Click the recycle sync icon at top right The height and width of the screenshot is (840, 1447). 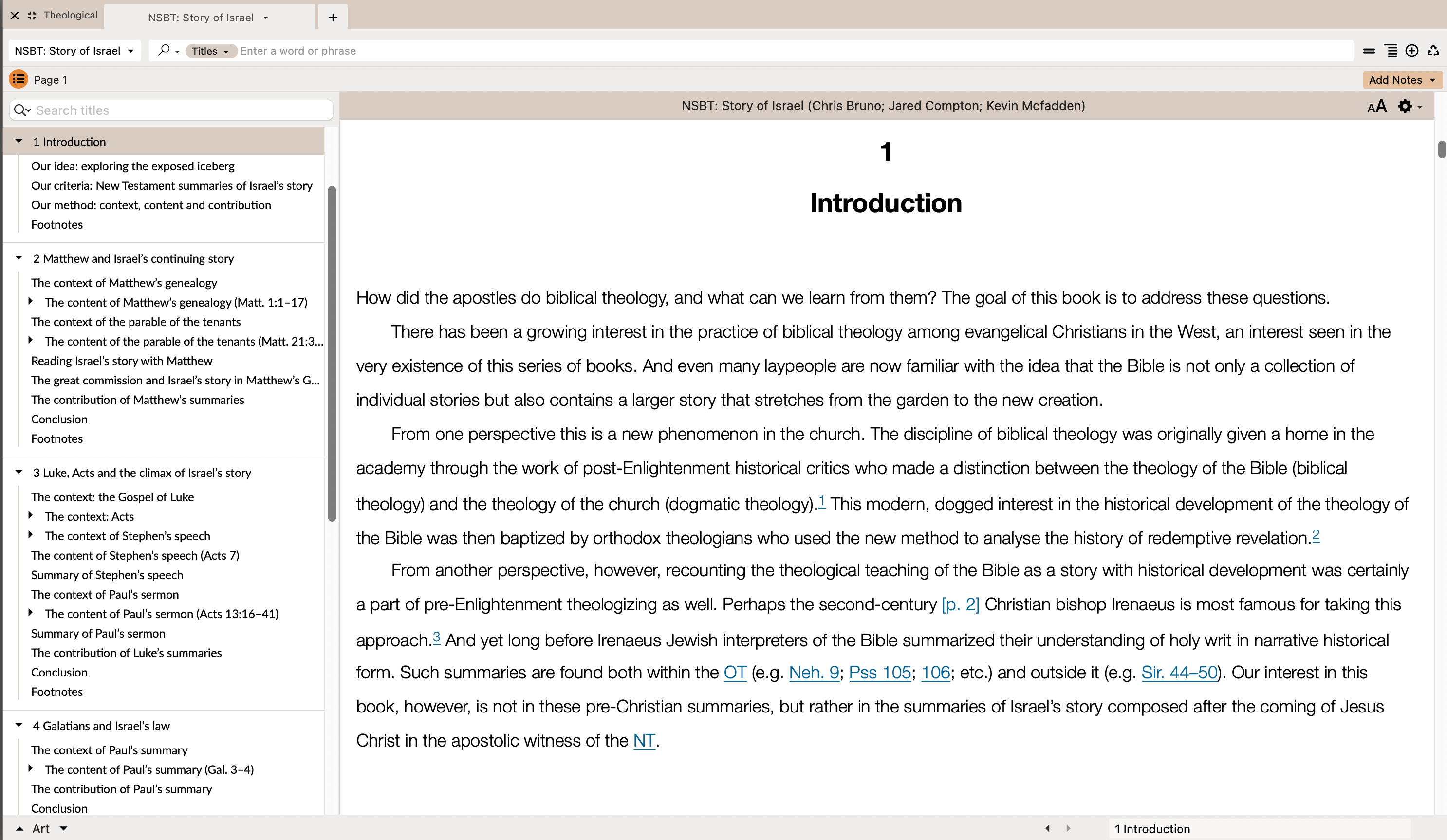[1433, 51]
